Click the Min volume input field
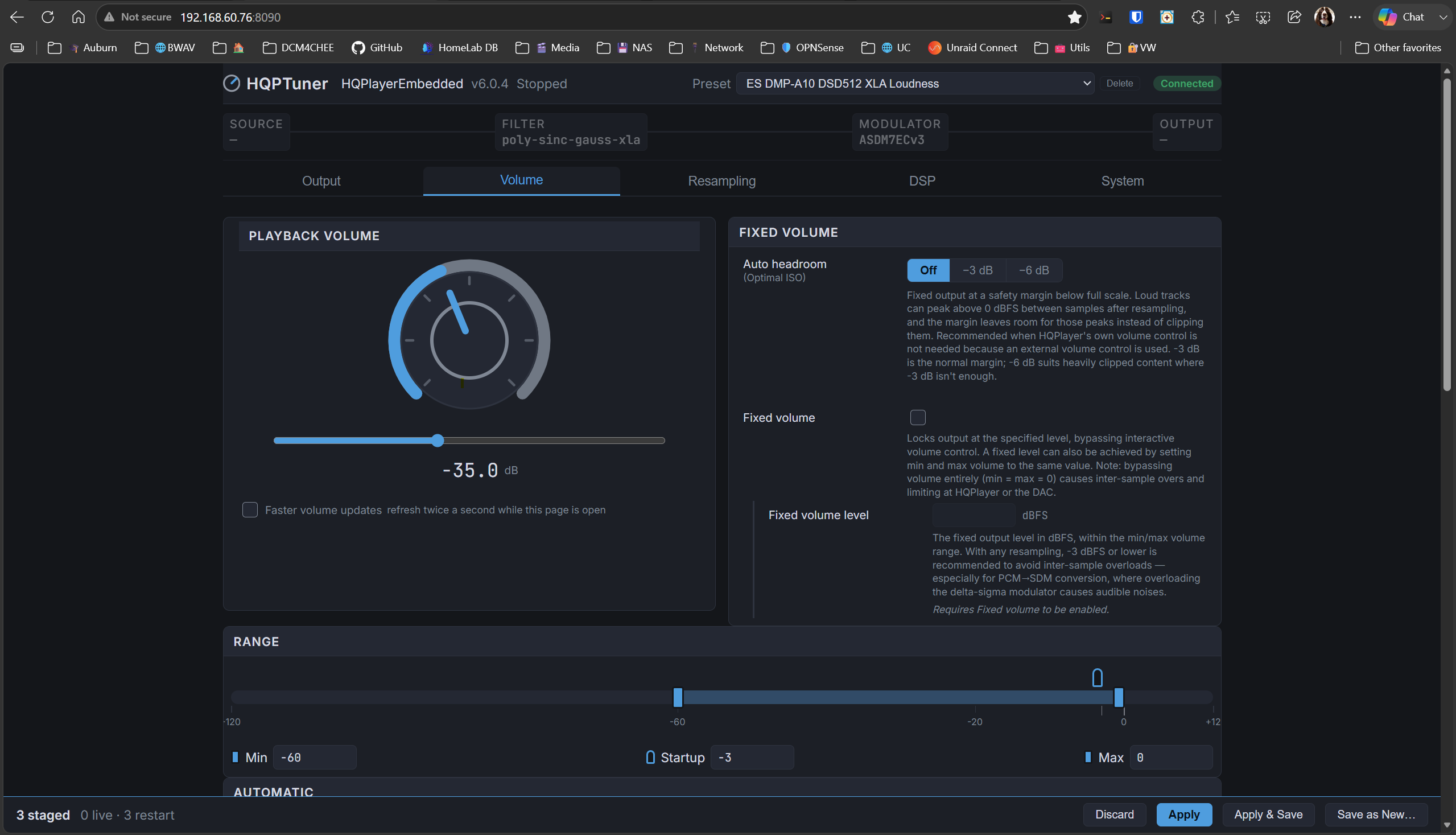This screenshot has width=1456, height=835. (x=315, y=758)
